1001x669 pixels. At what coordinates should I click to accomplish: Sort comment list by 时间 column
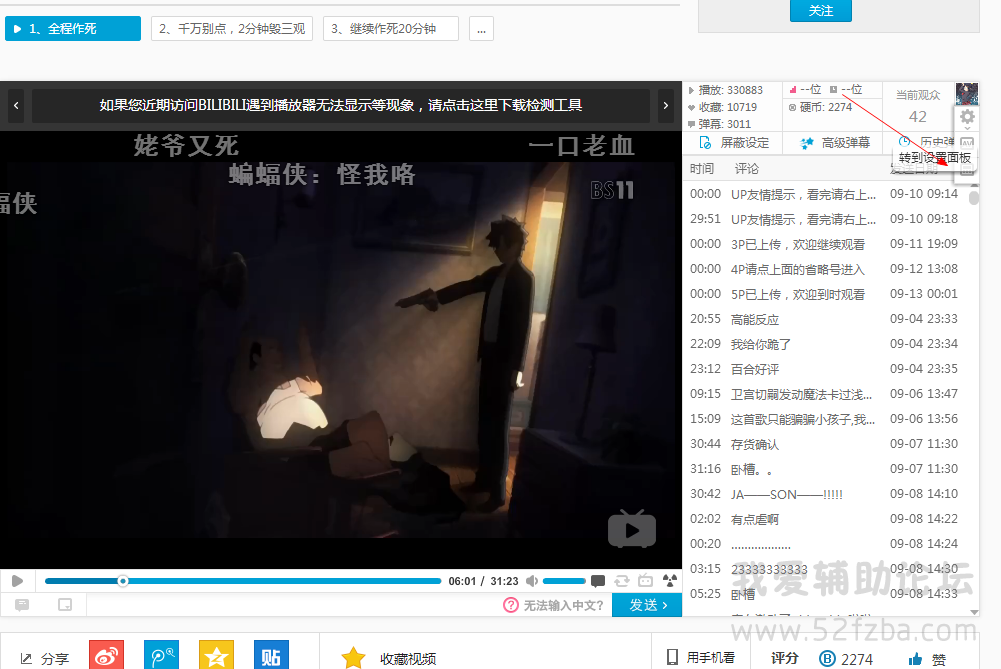coord(702,169)
